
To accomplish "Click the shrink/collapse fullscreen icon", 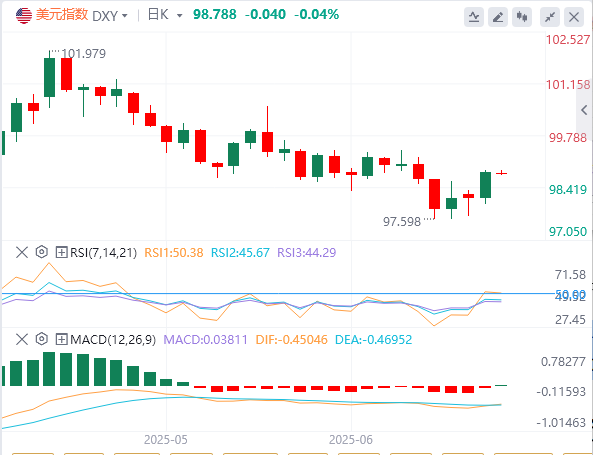I will 550,17.
